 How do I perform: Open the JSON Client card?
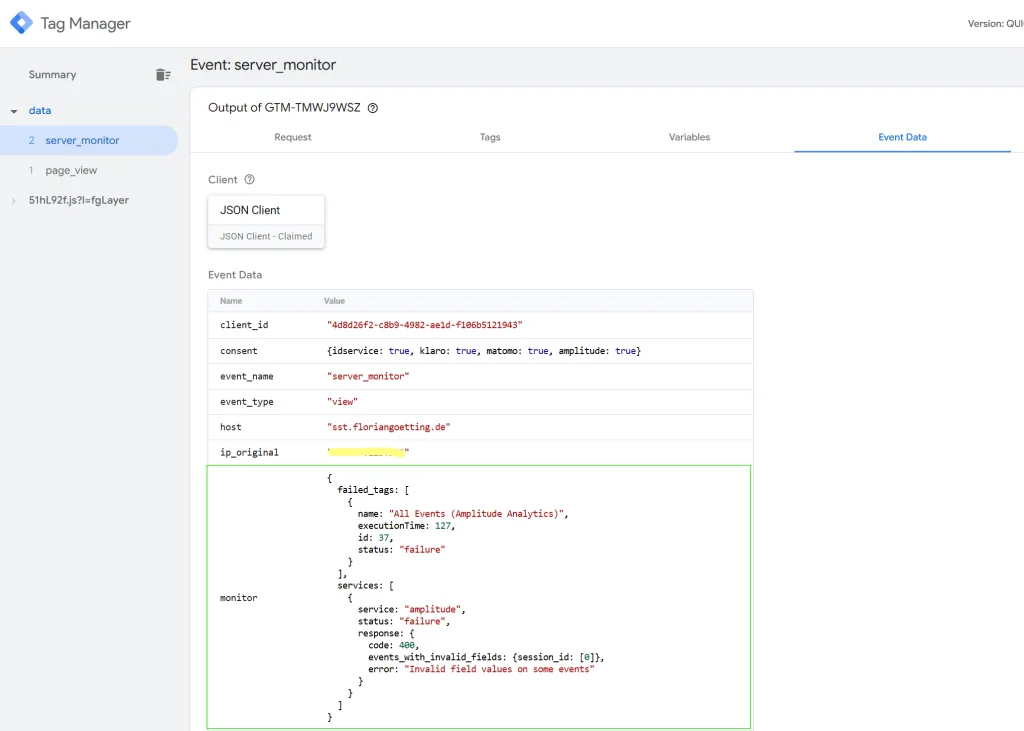[x=266, y=221]
